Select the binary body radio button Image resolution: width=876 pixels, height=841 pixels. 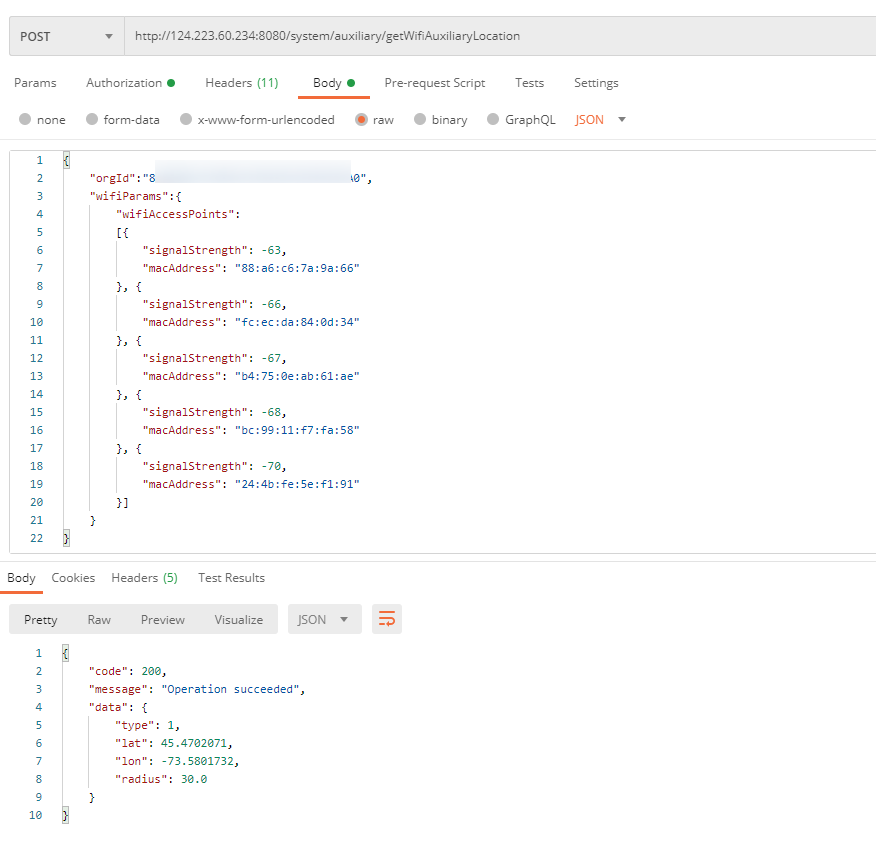[420, 120]
